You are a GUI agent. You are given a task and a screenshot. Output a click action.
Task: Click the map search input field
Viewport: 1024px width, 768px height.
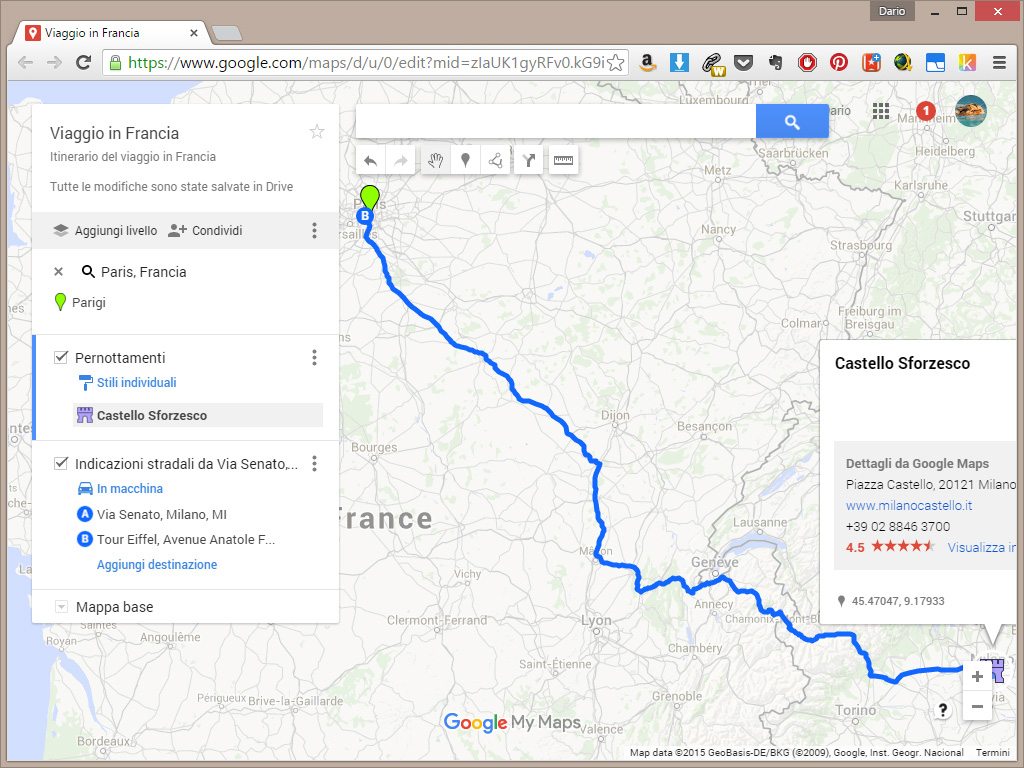555,122
